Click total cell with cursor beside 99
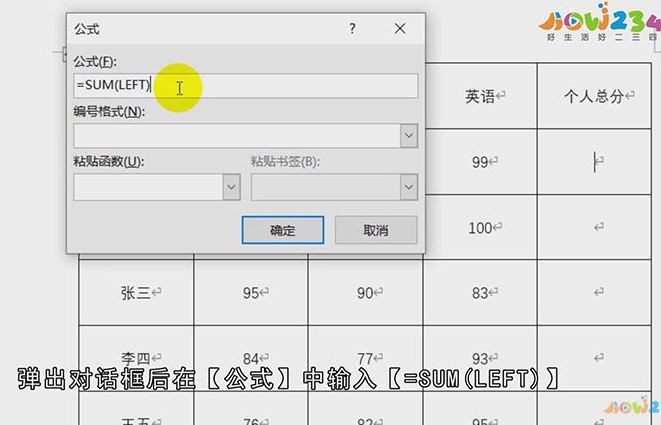This screenshot has width=661, height=425. click(594, 161)
